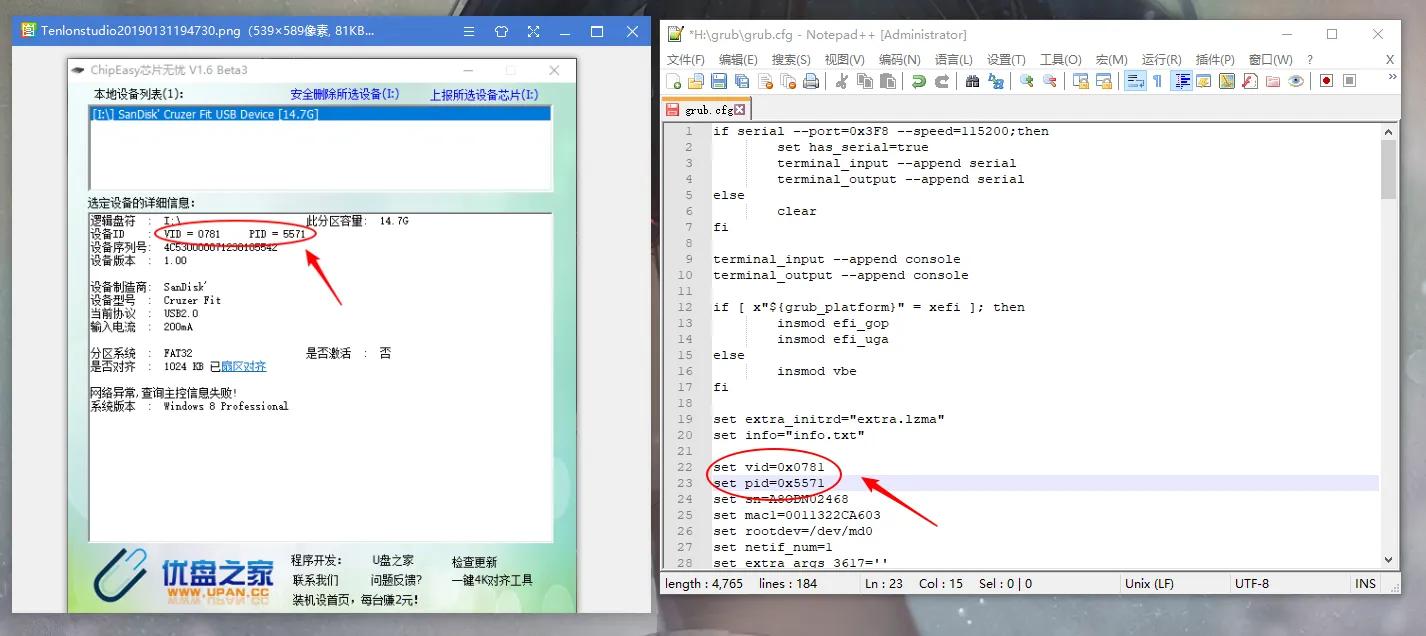1426x636 pixels.
Task: Click the editor scrollbar up arrow
Action: point(1388,131)
